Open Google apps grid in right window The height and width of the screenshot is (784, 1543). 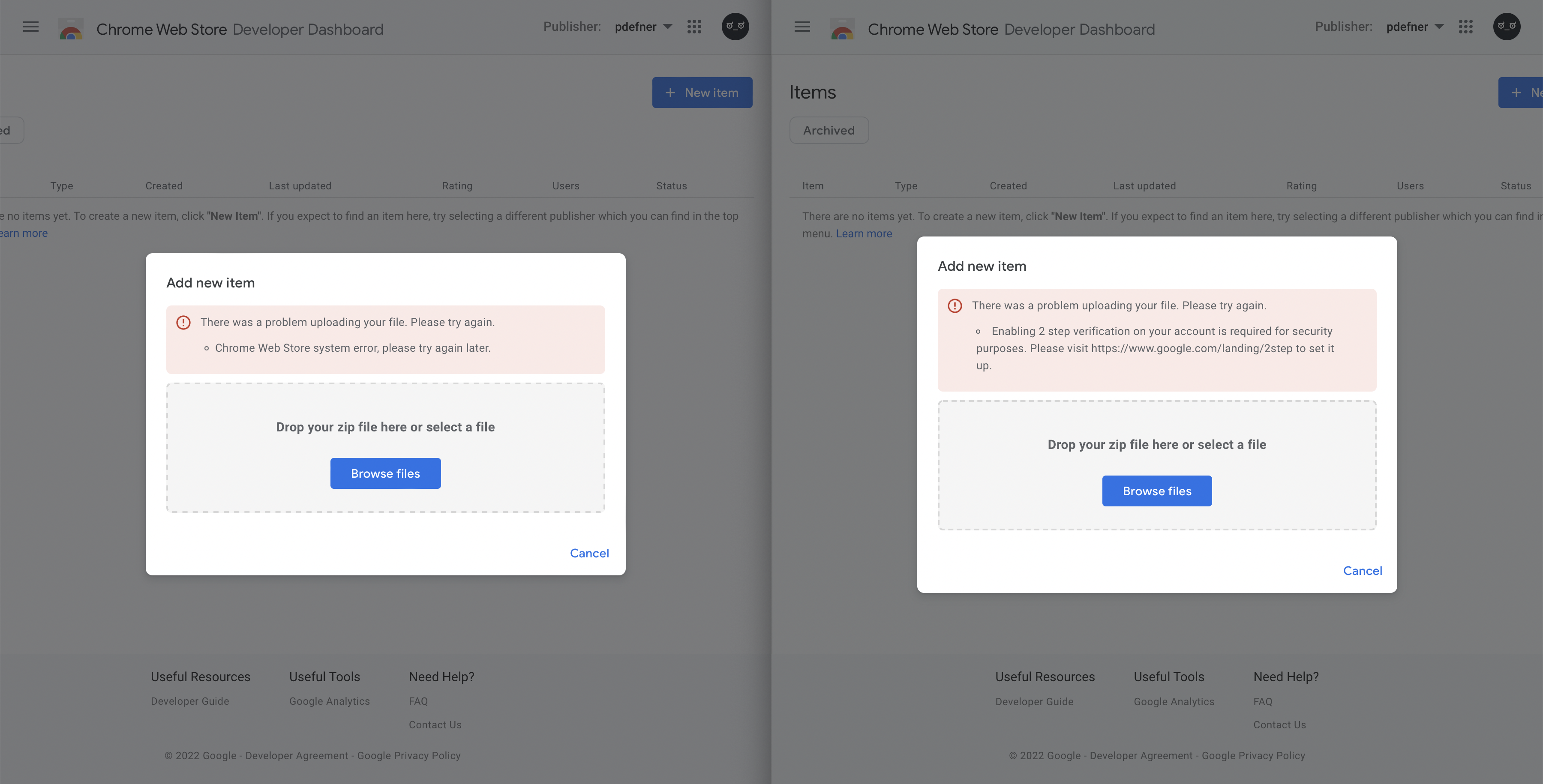click(1466, 27)
